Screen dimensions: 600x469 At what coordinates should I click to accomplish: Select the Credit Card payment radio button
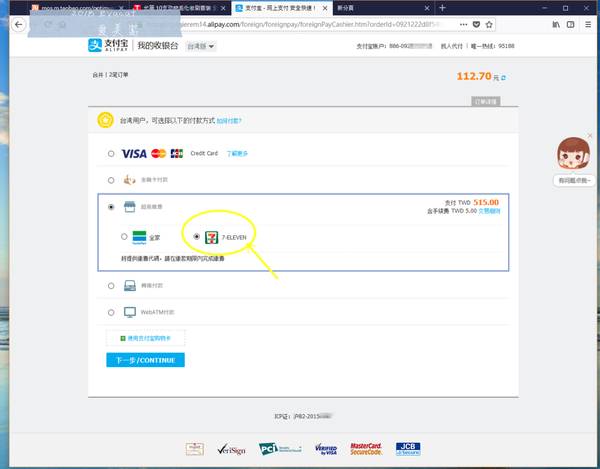(x=111, y=154)
